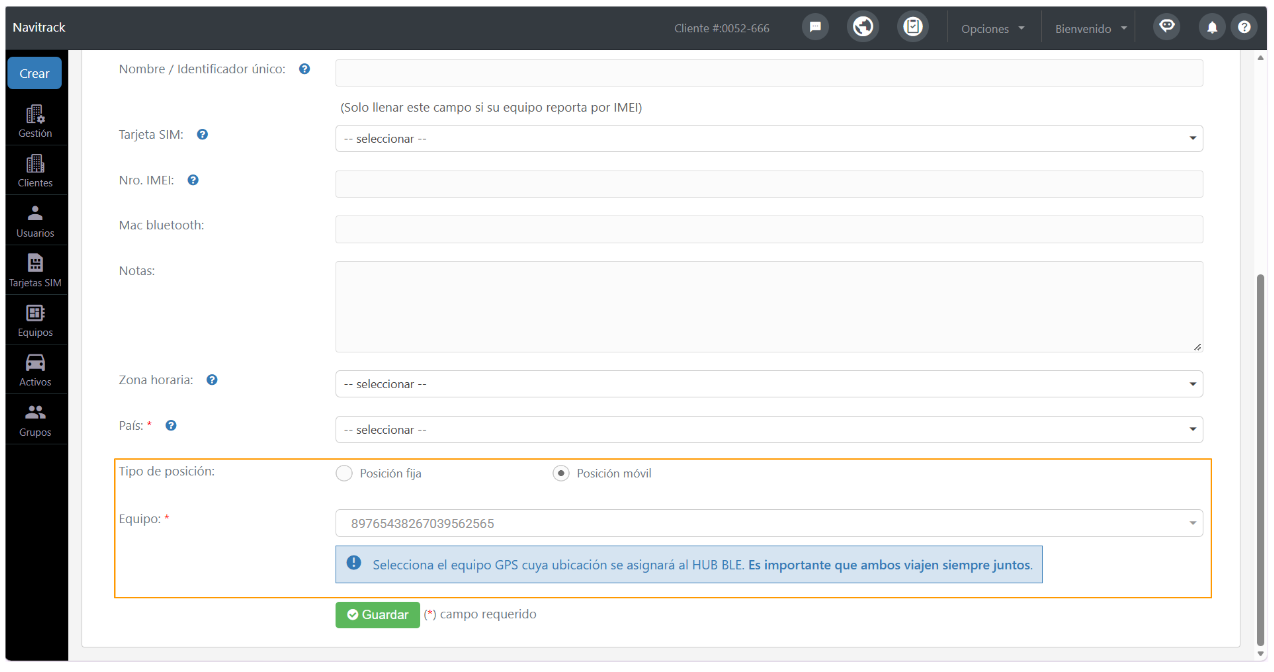Go to Clientes in the sidebar
This screenshot has width=1274, height=672.
(x=35, y=171)
